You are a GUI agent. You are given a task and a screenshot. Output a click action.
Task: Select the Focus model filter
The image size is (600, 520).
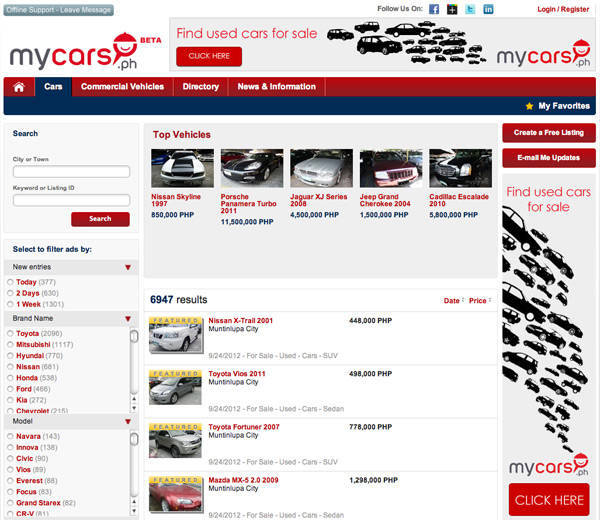pyautogui.click(x=10, y=492)
